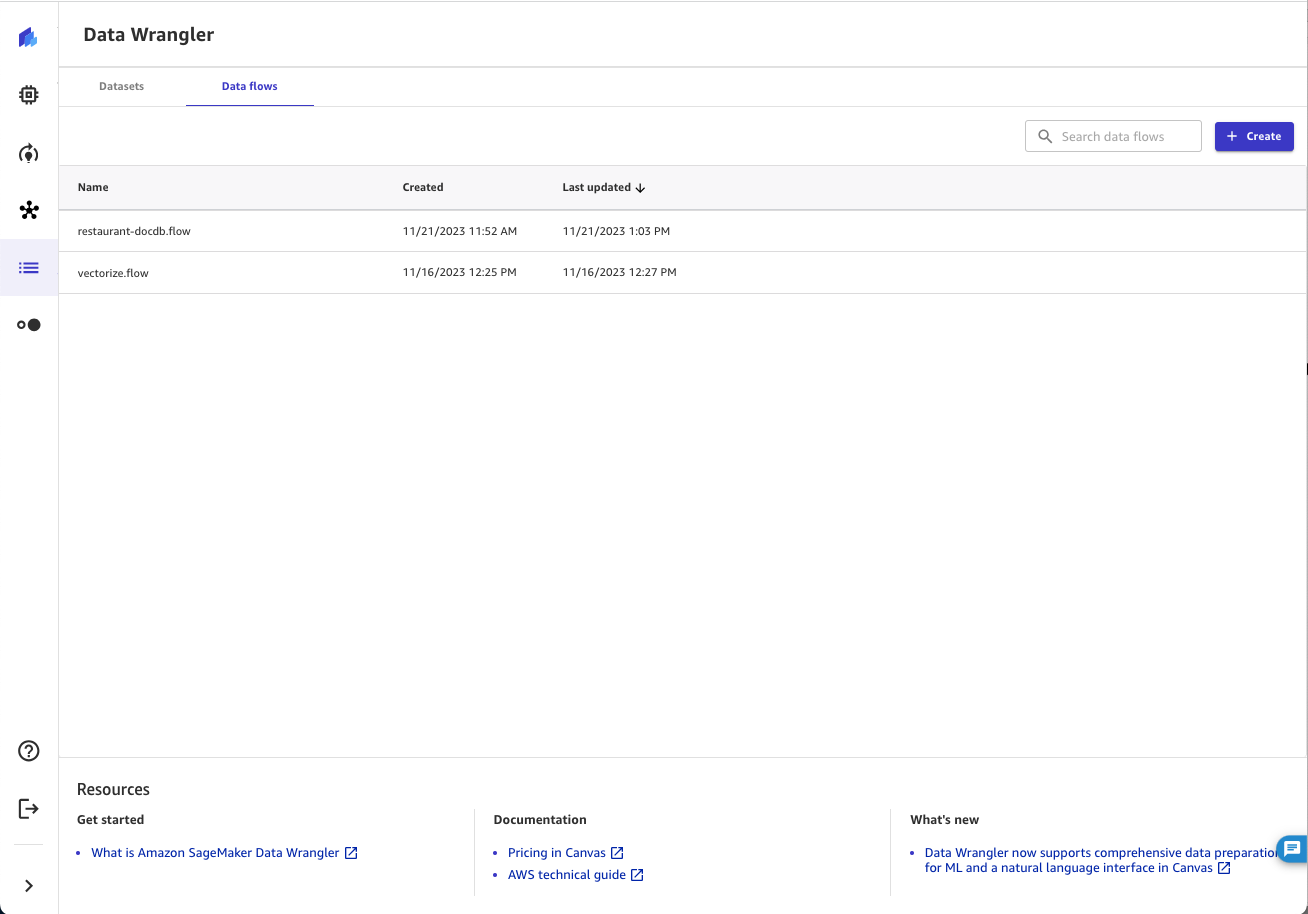Click created date 11/16/2023 12:25 PM
Viewport: 1308px width, 914px height.
tap(460, 272)
